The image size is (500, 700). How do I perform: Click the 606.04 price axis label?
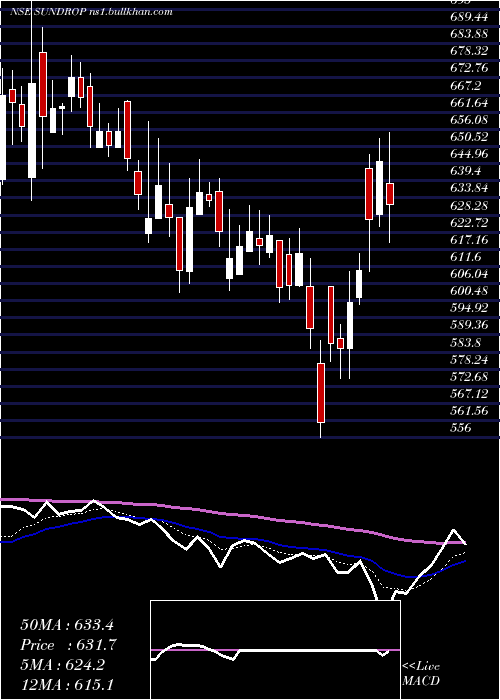[x=469, y=274]
